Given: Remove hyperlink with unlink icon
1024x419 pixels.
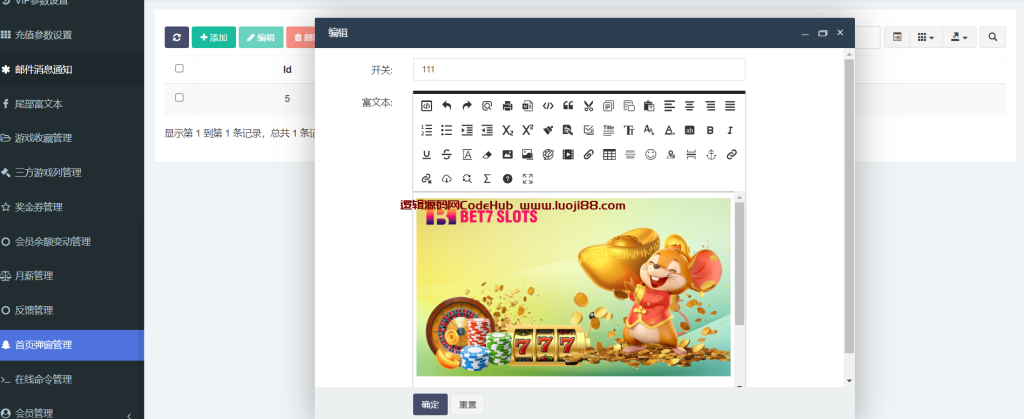Looking at the screenshot, I should (426, 179).
